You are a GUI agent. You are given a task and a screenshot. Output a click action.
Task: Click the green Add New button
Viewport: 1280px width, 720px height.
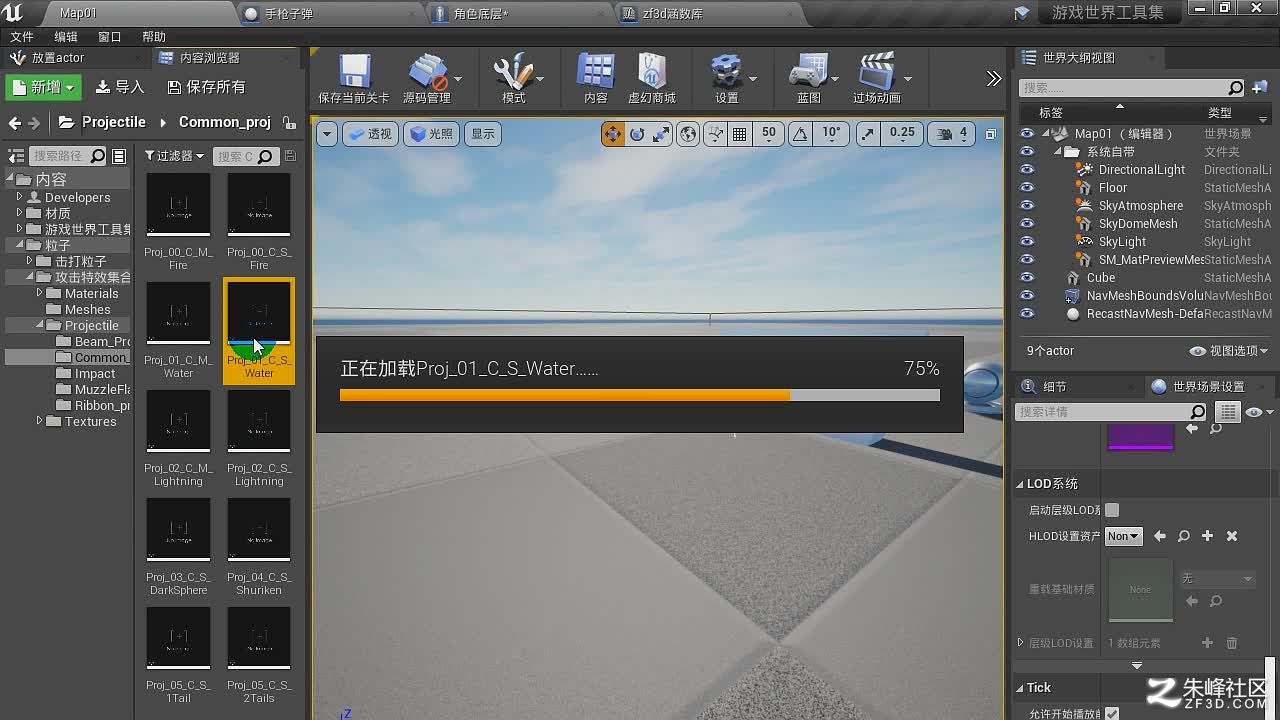pos(43,88)
